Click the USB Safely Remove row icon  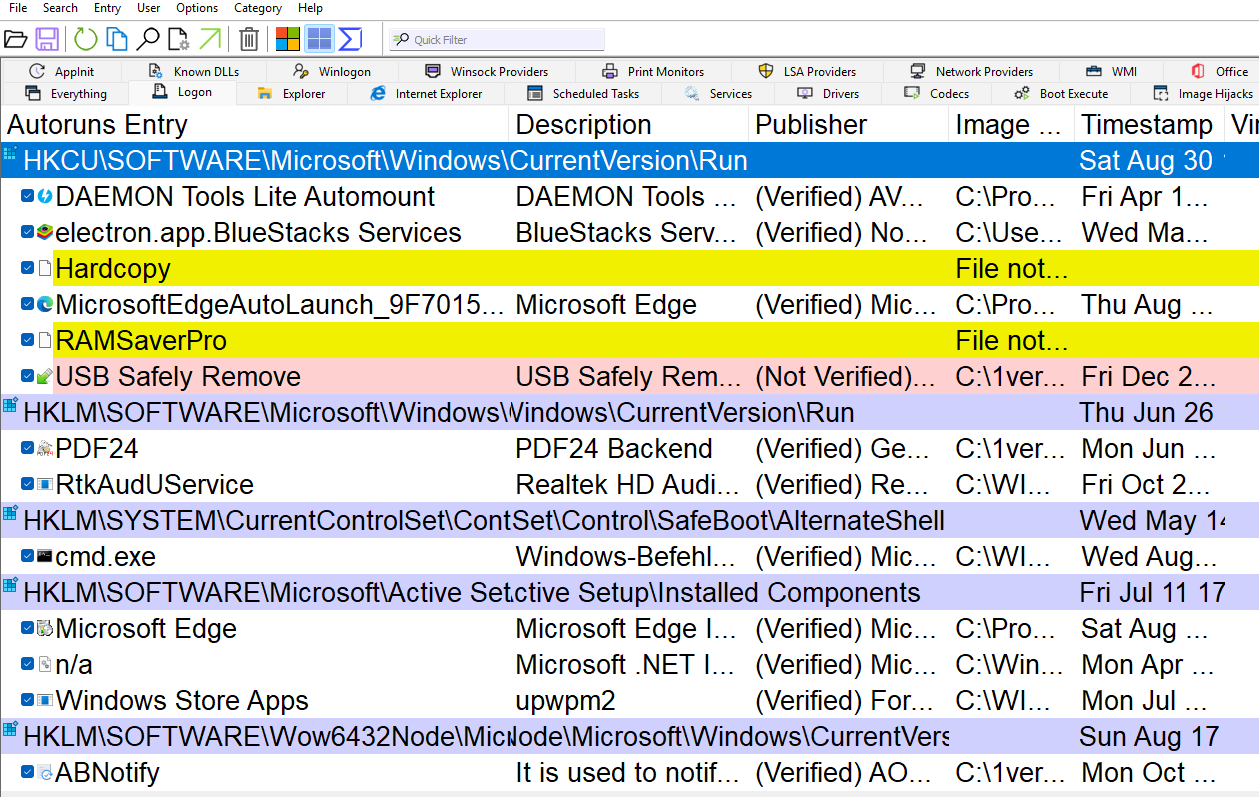[x=45, y=377]
